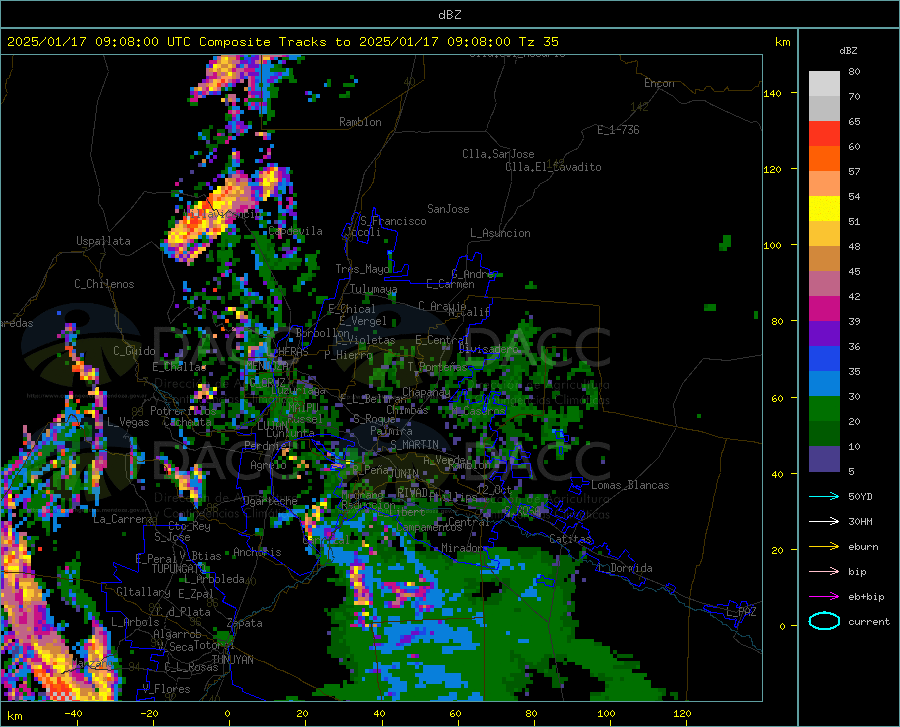Viewport: 900px width, 727px height.
Task: Click the L_Dormida map label
Action: click(625, 568)
